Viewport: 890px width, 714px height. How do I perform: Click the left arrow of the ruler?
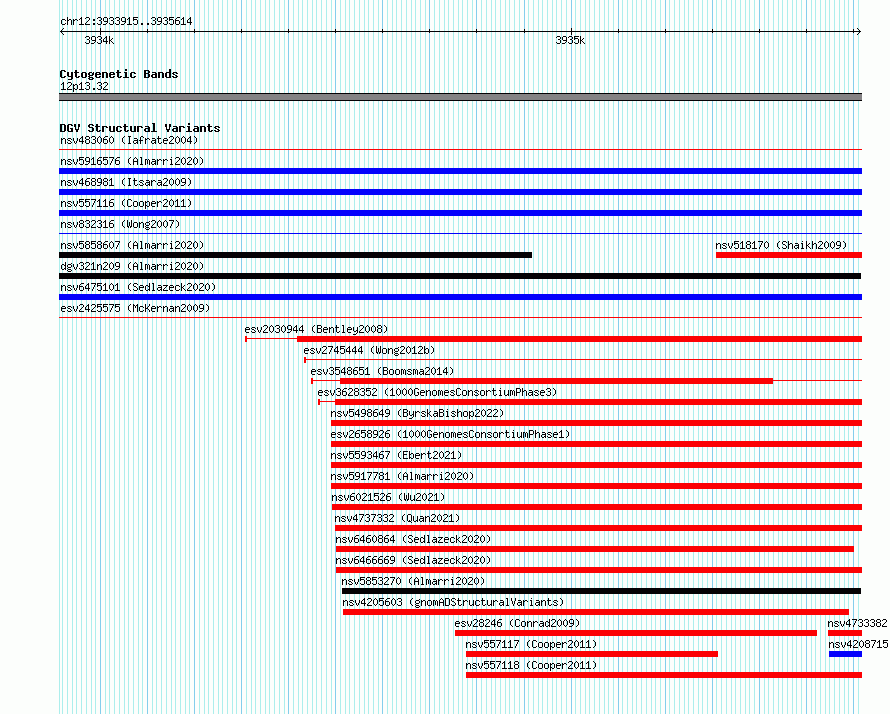(62, 31)
